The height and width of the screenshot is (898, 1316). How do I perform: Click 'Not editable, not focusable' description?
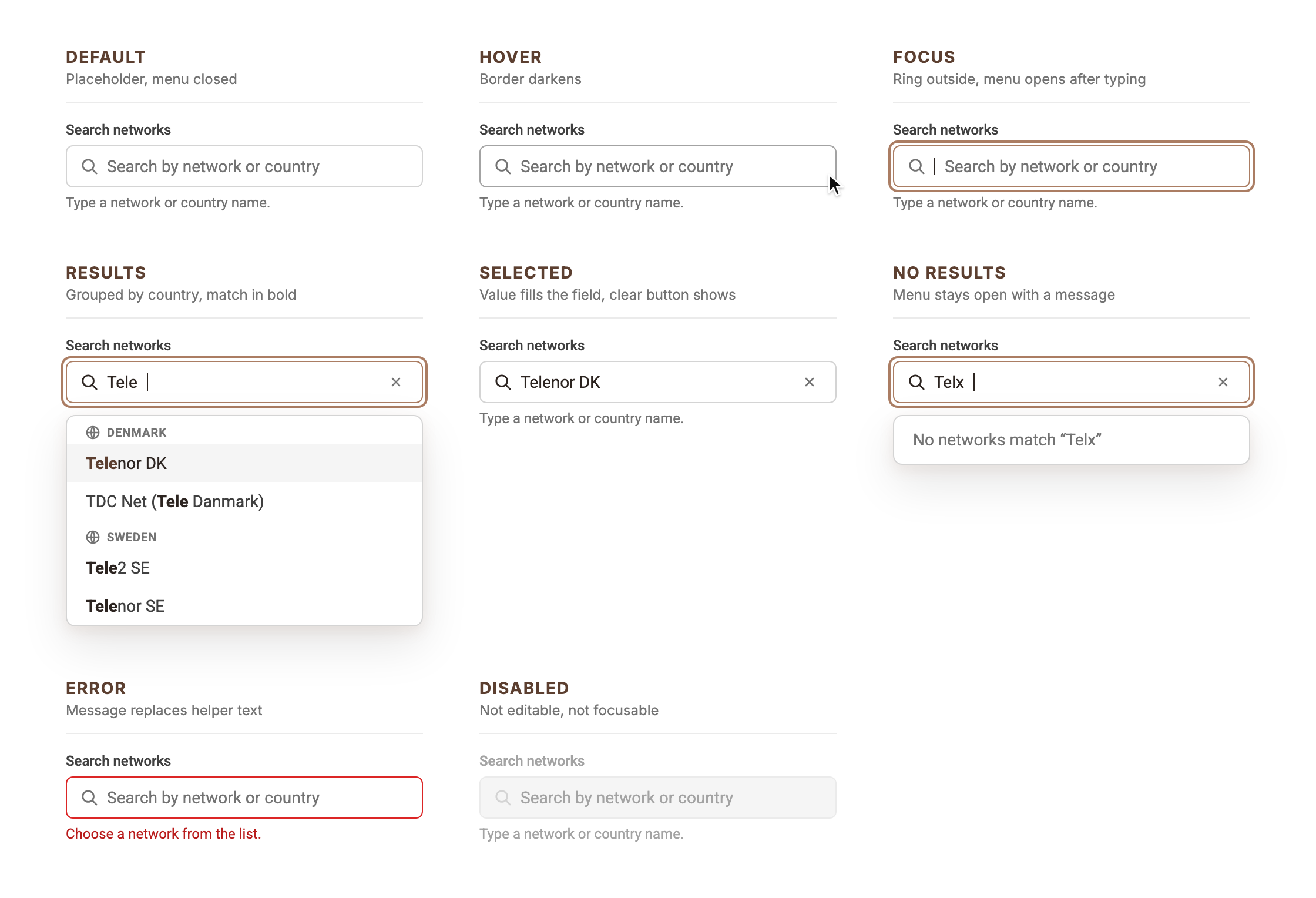point(569,711)
